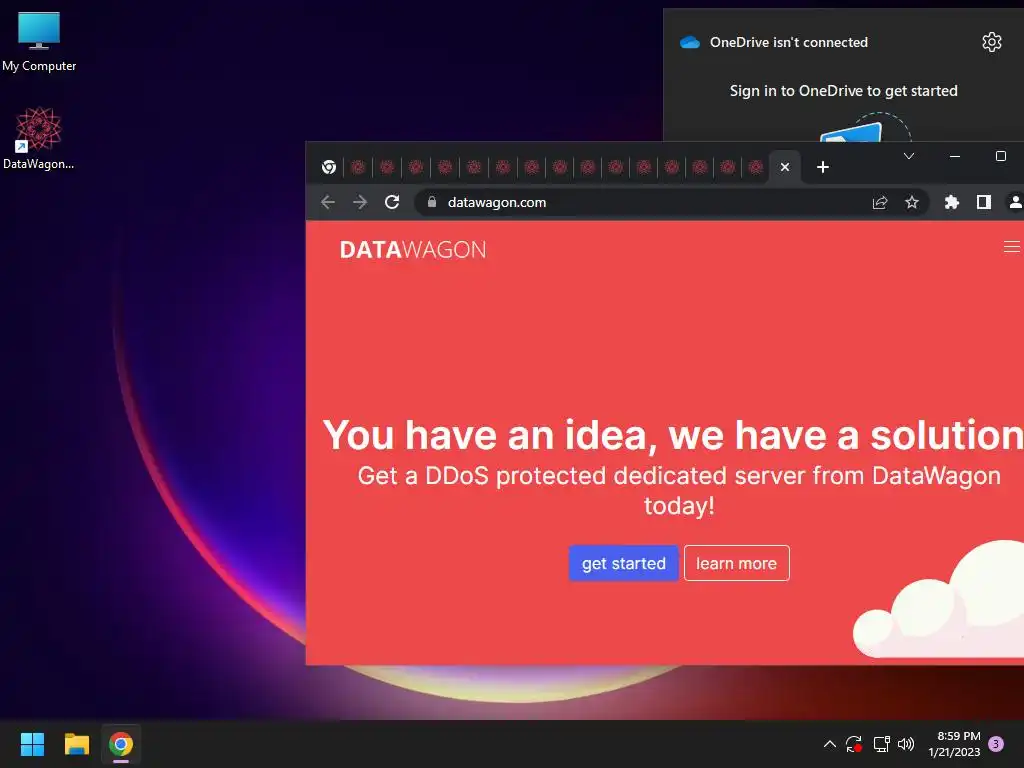Viewport: 1024px width, 768px height.
Task: Click the 'get started' button
Action: [x=624, y=563]
